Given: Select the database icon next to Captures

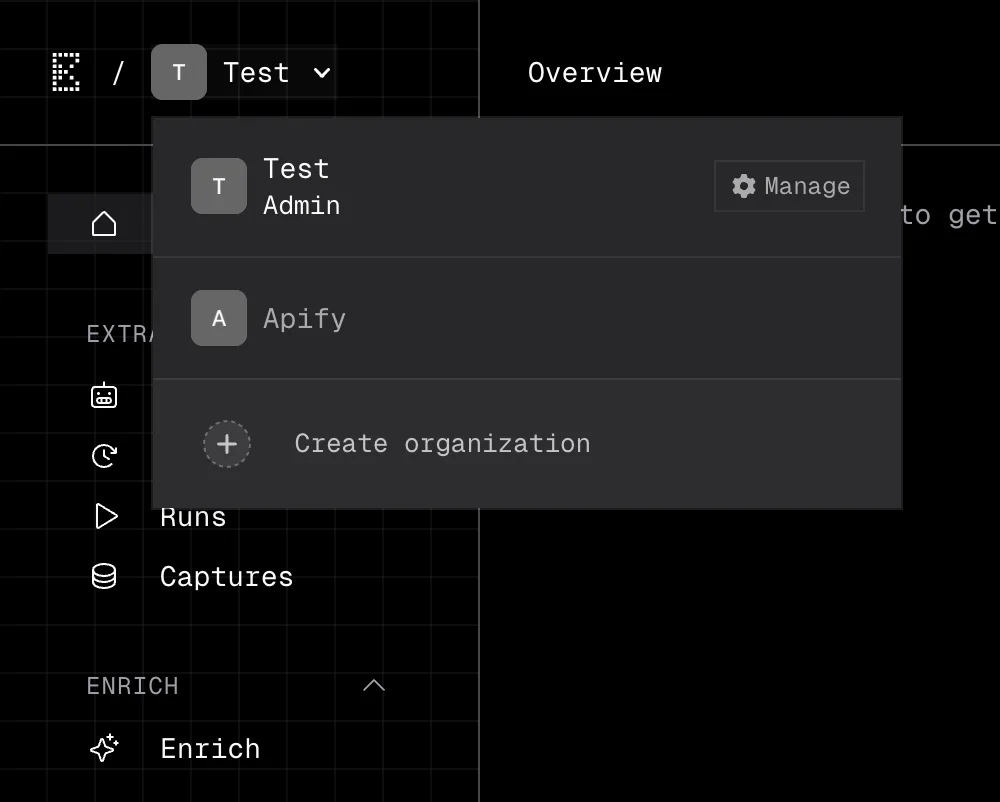Looking at the screenshot, I should [103, 576].
